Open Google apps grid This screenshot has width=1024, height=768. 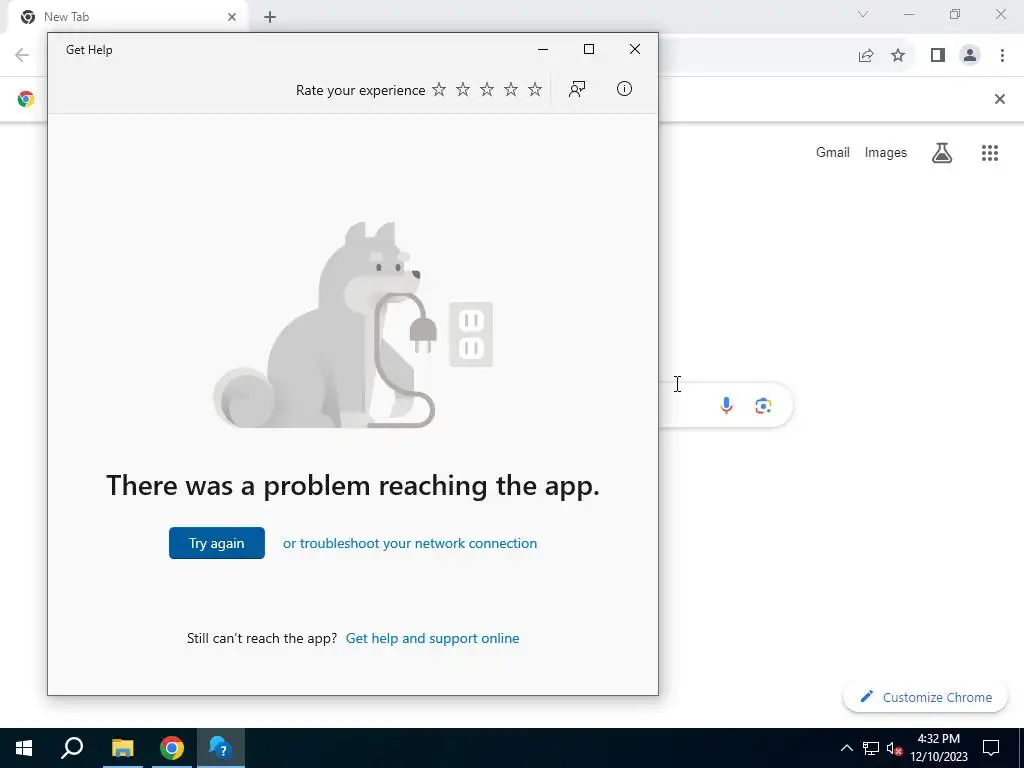pos(989,153)
